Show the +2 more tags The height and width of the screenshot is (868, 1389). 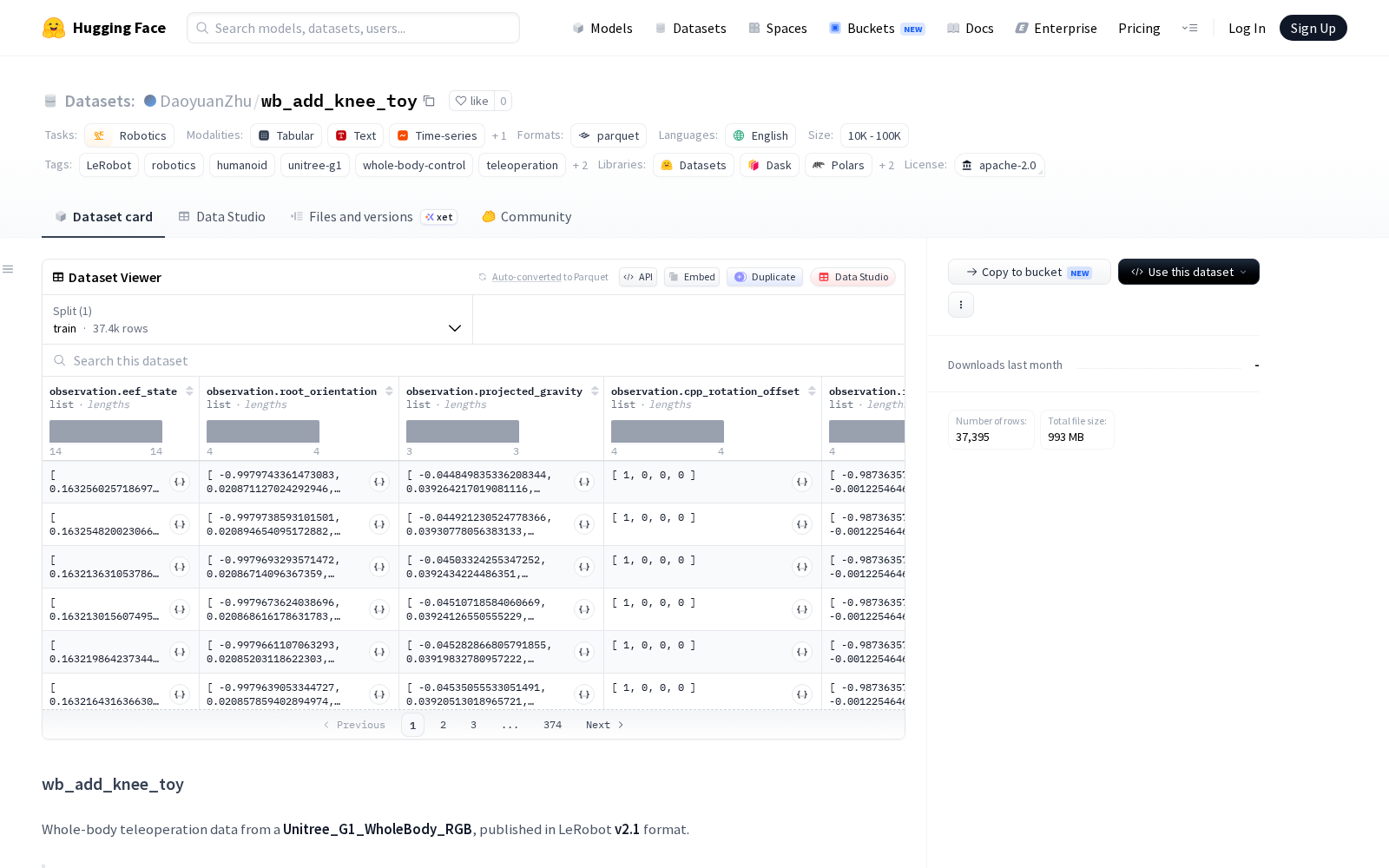click(x=580, y=166)
